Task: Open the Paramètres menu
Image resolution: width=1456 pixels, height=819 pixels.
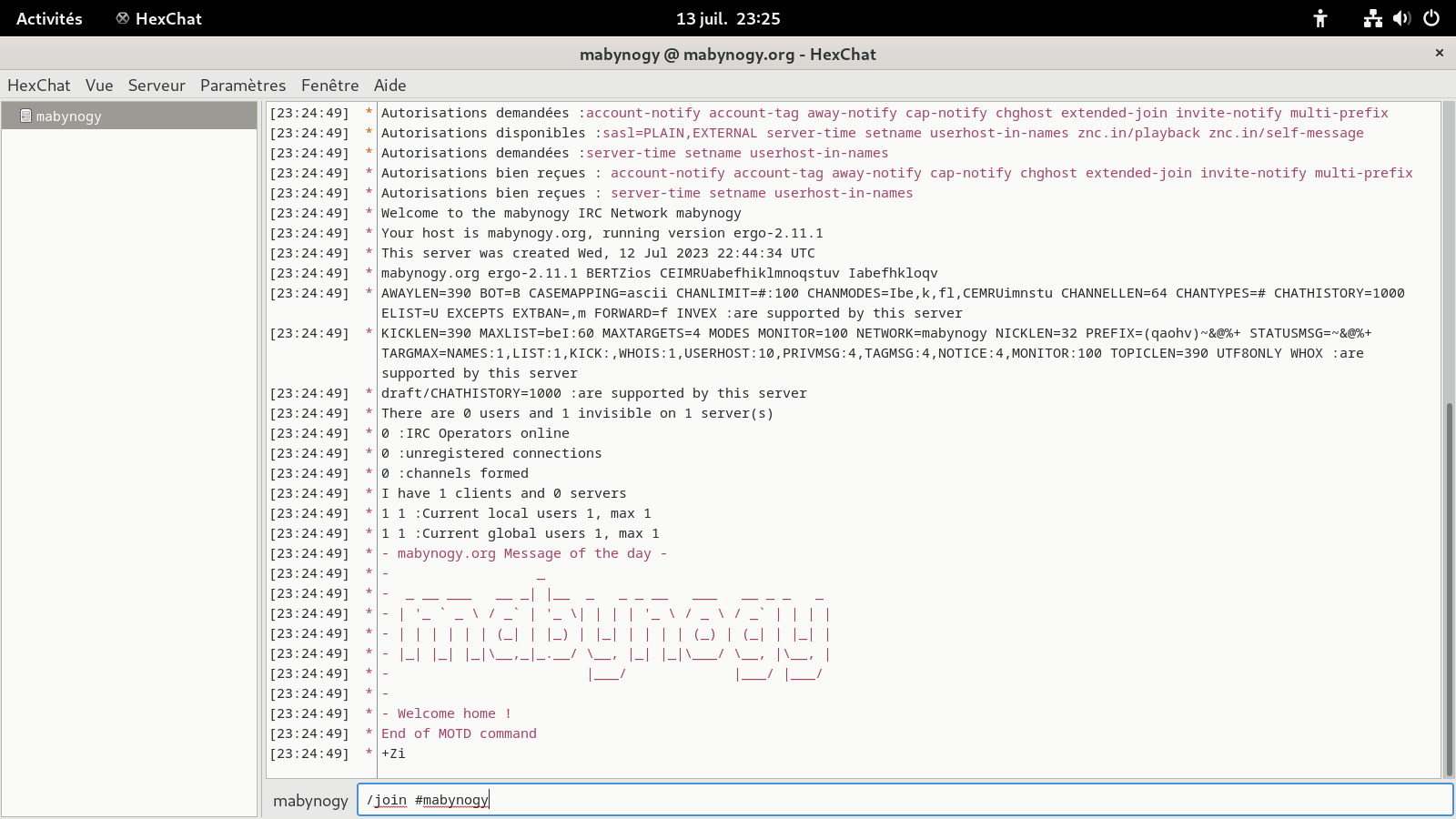Action: coord(243,86)
